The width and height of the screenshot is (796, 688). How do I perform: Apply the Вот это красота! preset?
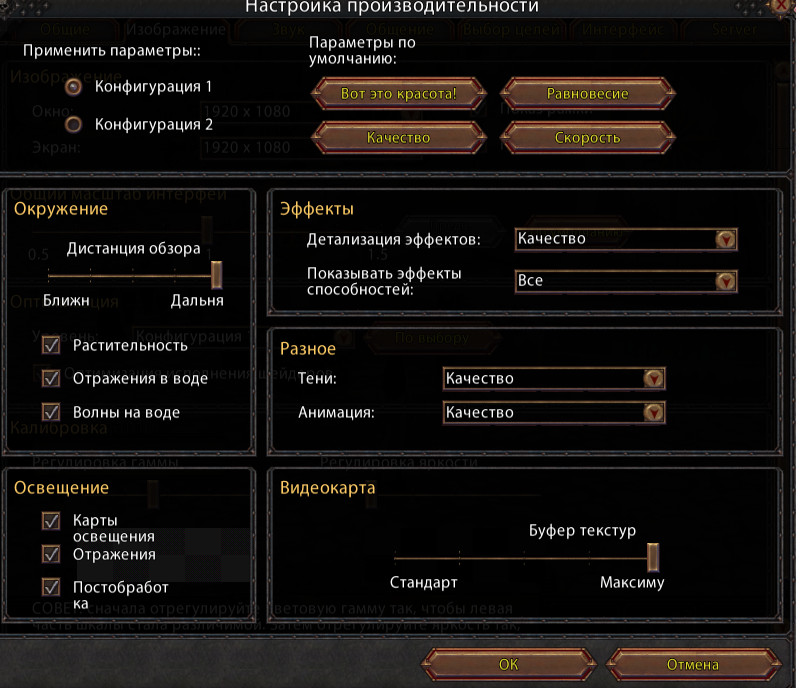[399, 94]
